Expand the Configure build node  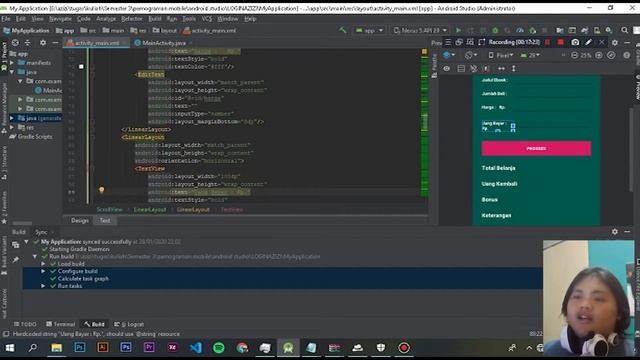[43, 271]
